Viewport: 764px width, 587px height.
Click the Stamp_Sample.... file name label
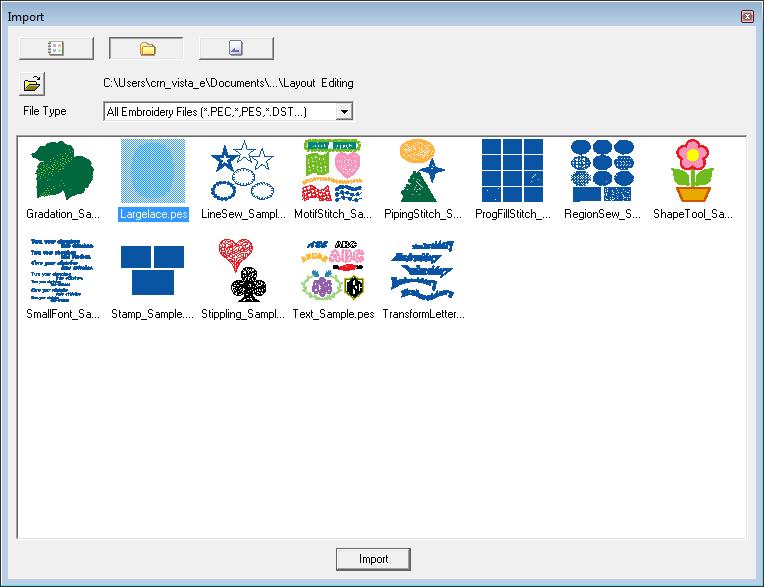click(x=153, y=314)
